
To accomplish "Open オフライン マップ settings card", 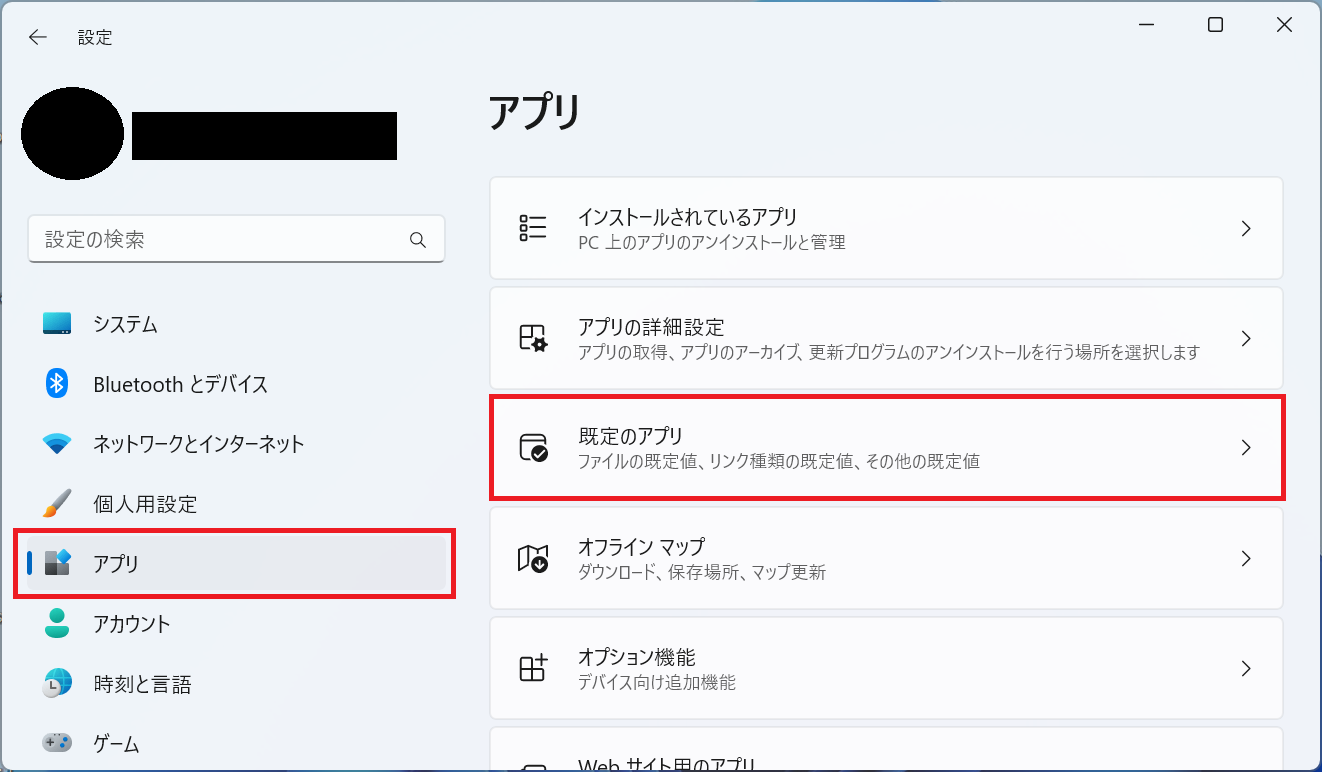I will coord(886,558).
